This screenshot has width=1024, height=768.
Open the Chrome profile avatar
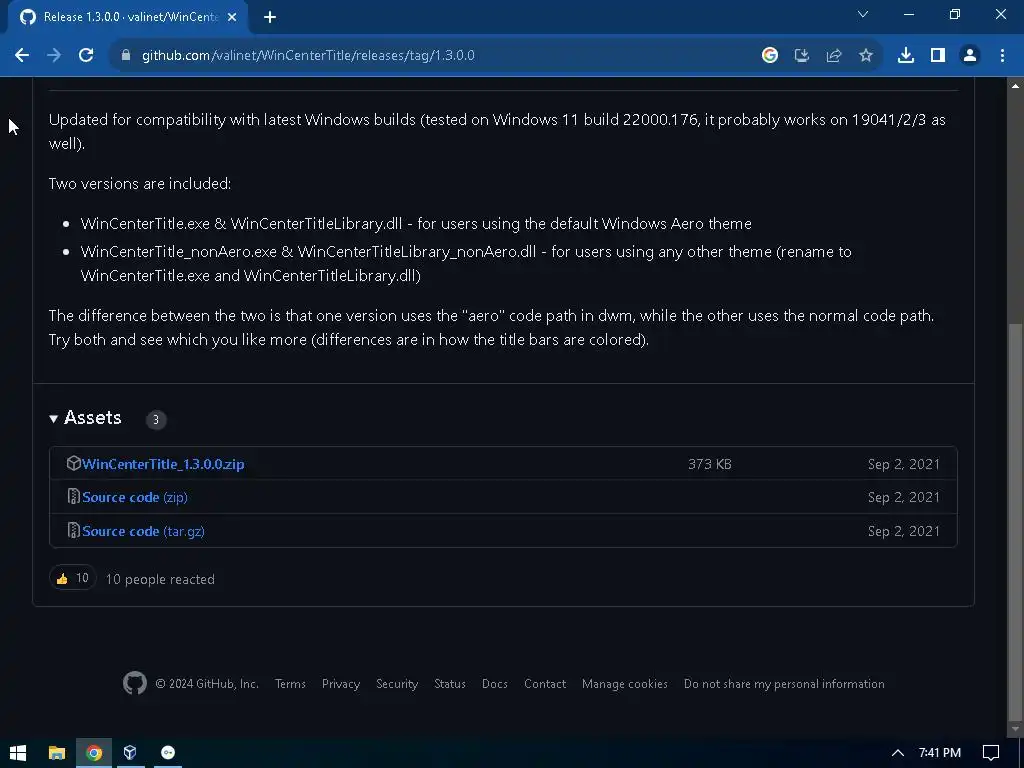click(970, 56)
